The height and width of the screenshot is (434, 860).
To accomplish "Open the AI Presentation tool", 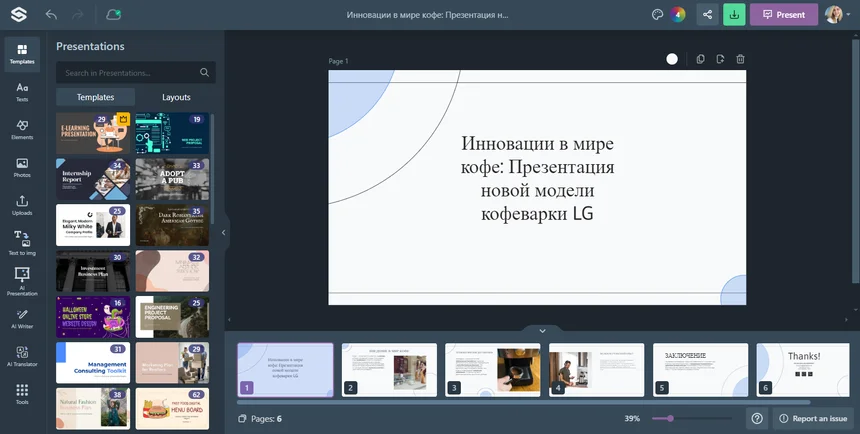I will 22,281.
